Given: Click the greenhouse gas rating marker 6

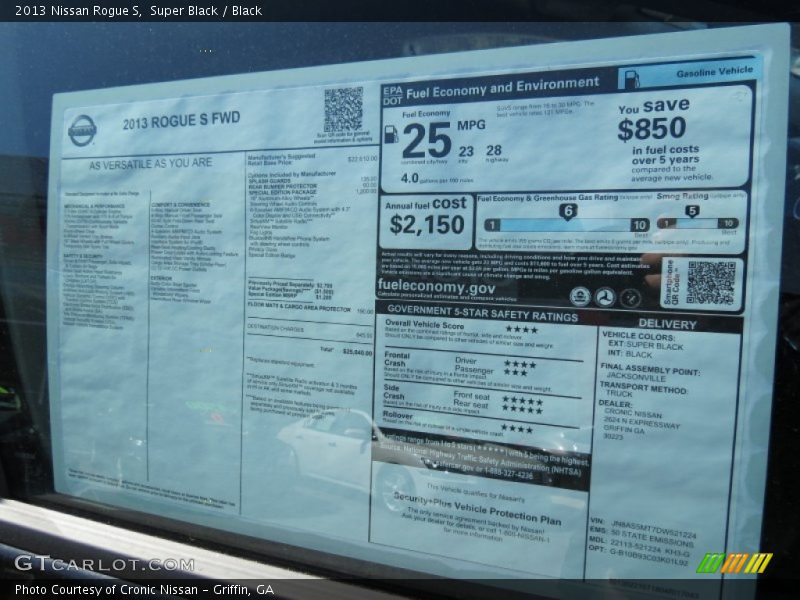Looking at the screenshot, I should point(568,211).
